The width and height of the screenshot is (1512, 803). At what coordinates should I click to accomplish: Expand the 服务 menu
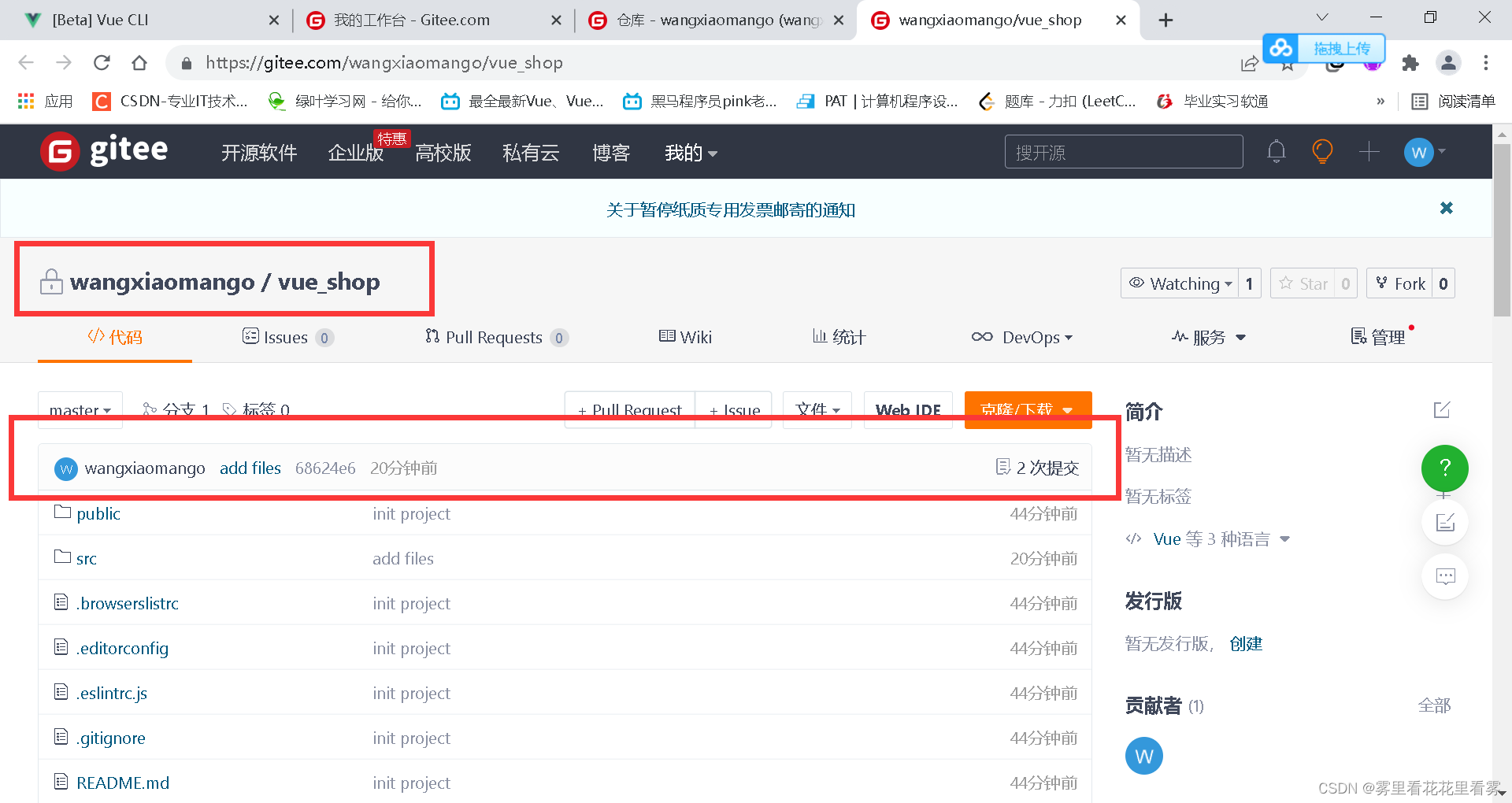1208,337
